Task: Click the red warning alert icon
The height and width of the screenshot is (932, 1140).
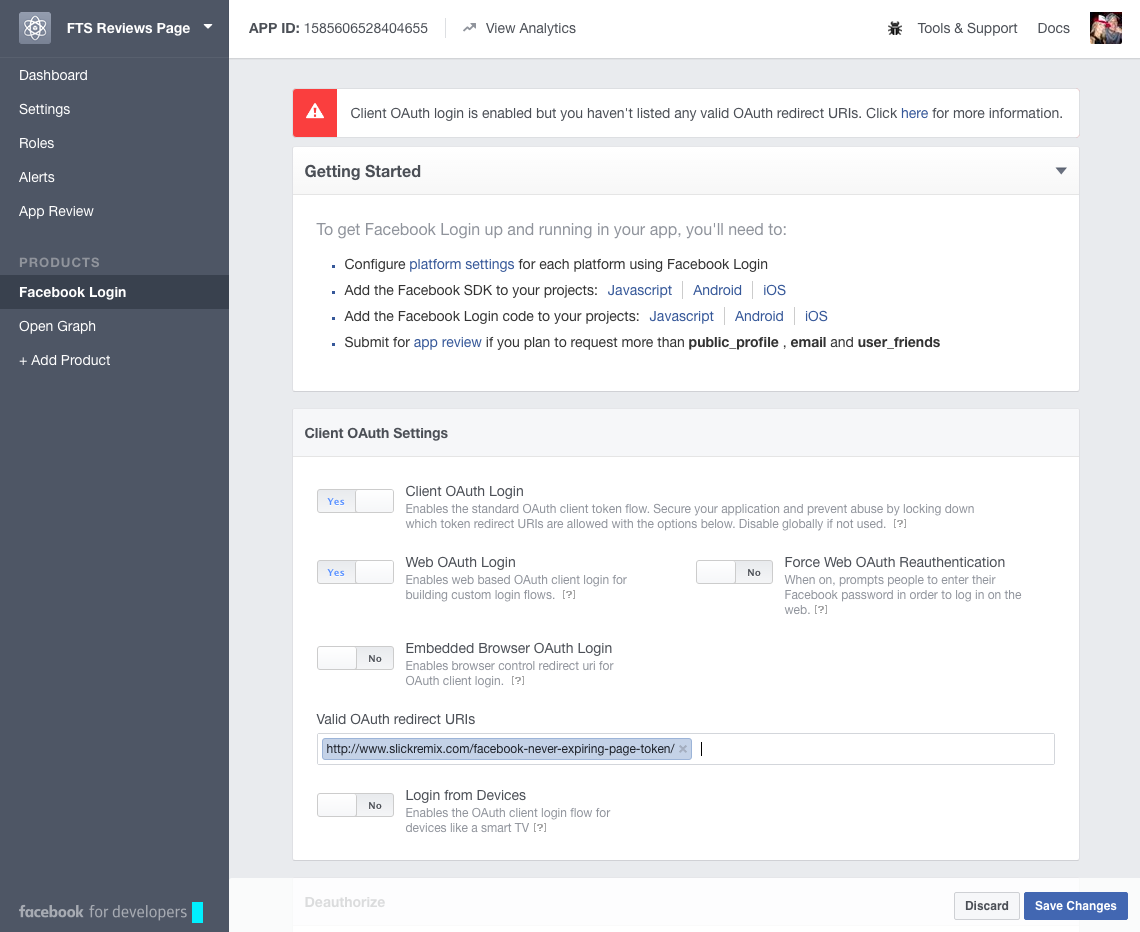Action: [x=315, y=113]
